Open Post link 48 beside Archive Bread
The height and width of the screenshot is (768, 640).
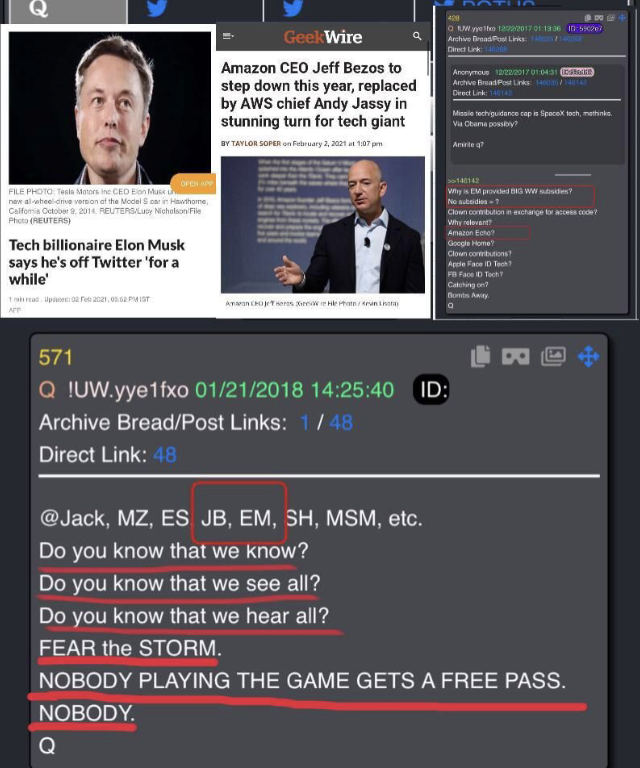(x=341, y=422)
